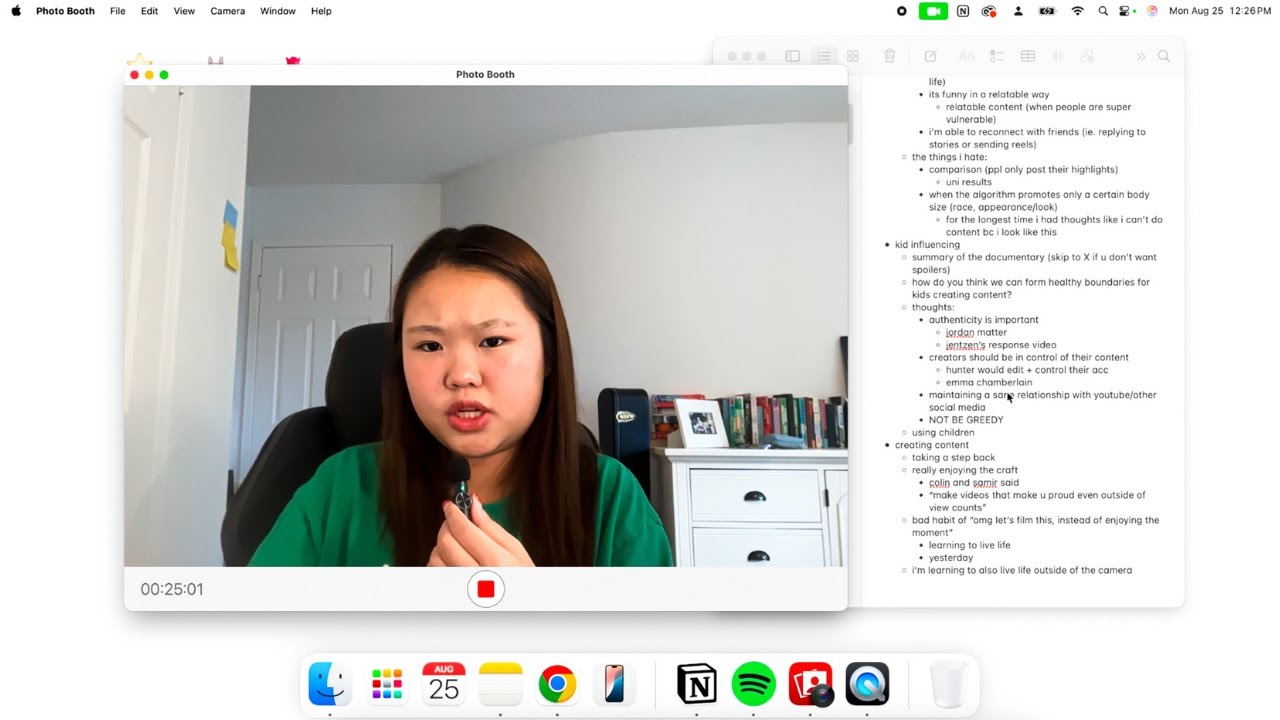Open the Trash in the Dock
This screenshot has width=1280, height=720.
click(x=948, y=685)
